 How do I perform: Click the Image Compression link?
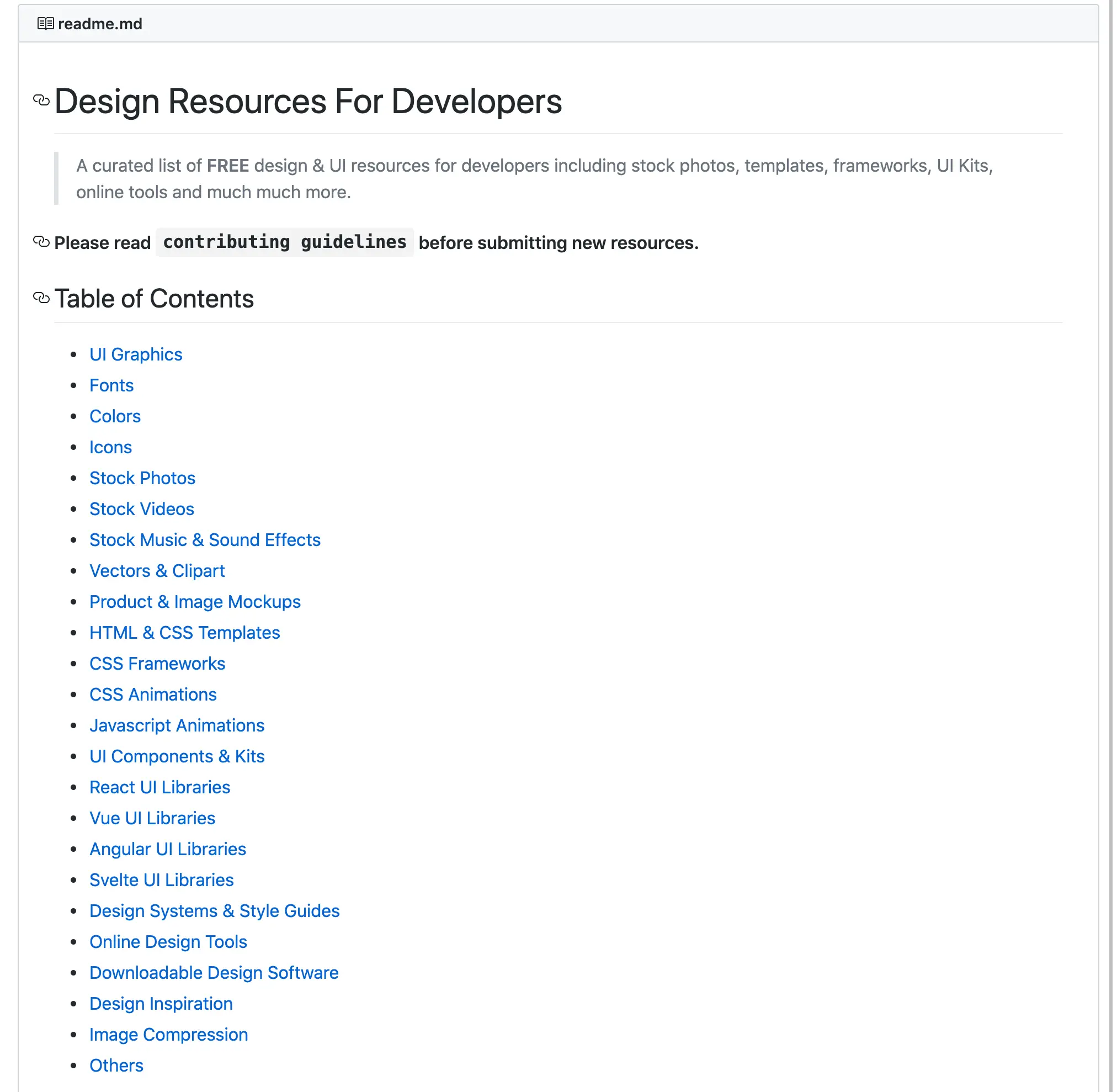168,1036
